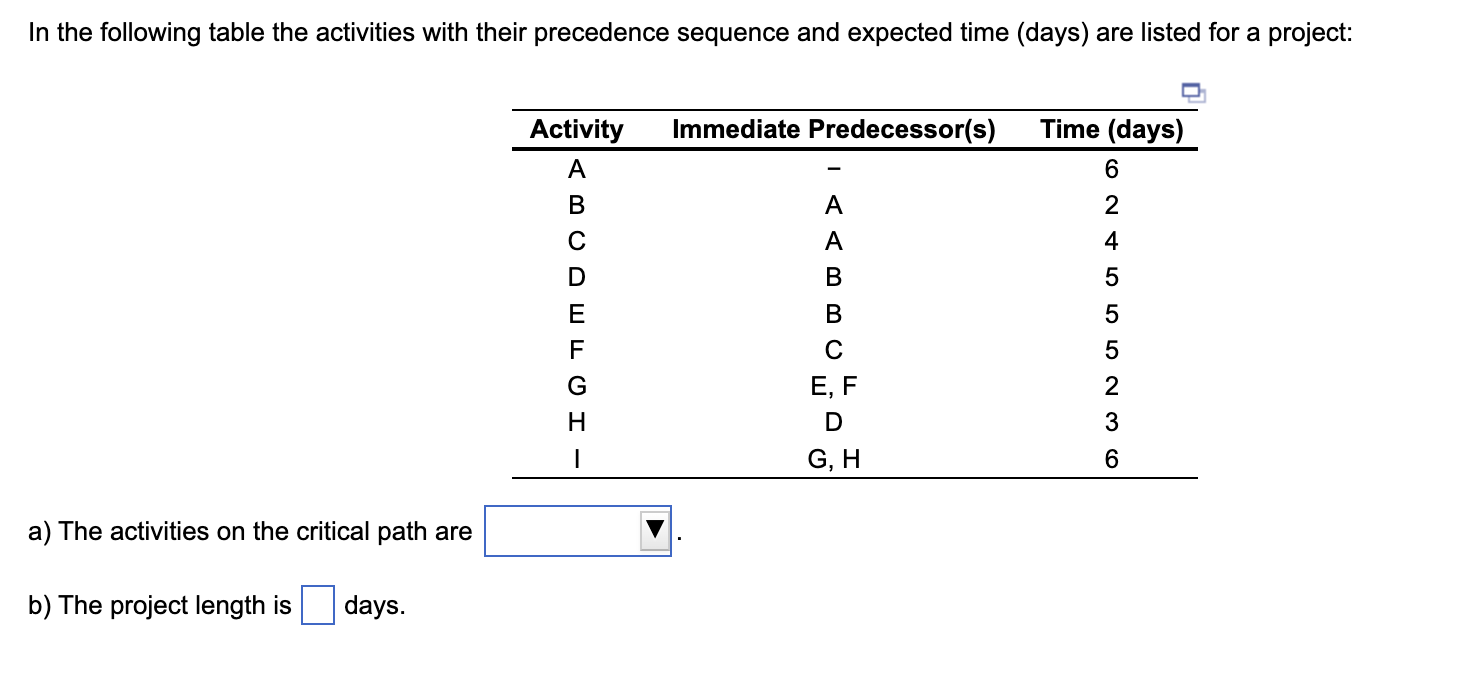Click activity A in the table
Image resolution: width=1478 pixels, height=674 pixels.
[576, 169]
